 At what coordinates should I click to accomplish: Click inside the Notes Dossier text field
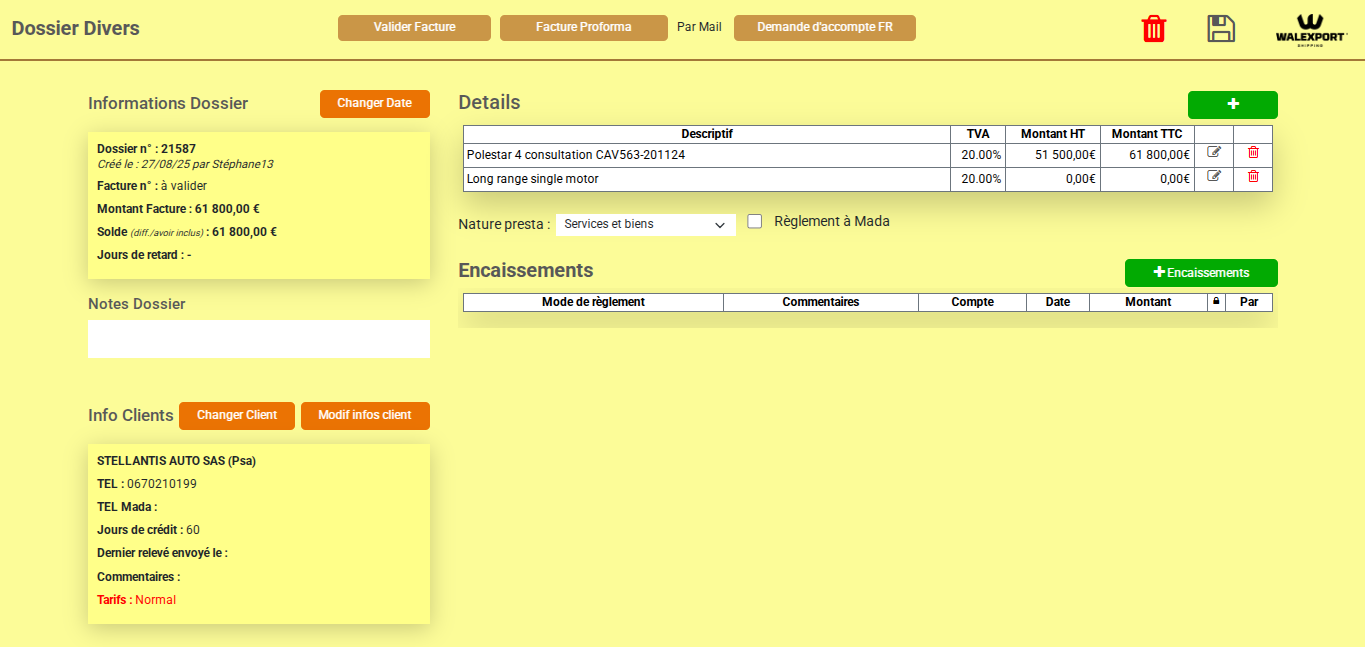258,338
